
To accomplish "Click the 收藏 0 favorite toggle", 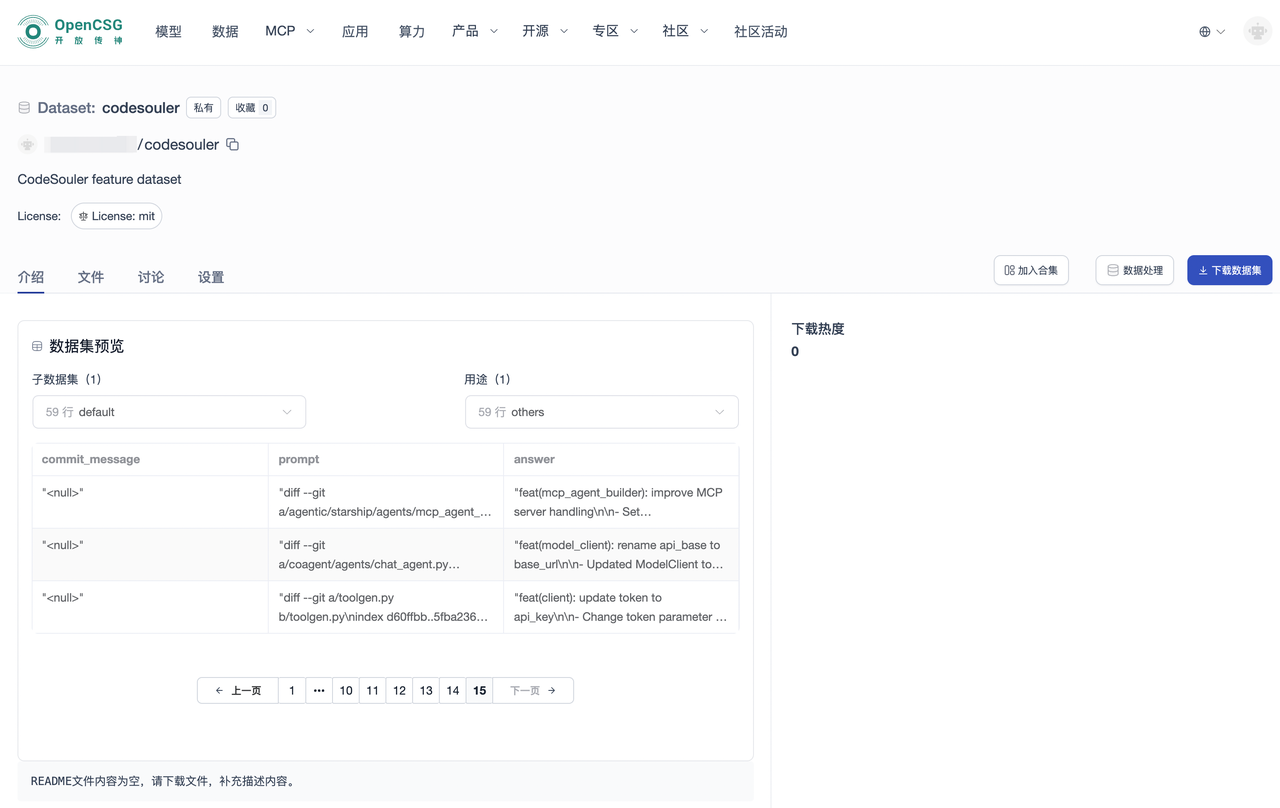I will (251, 107).
